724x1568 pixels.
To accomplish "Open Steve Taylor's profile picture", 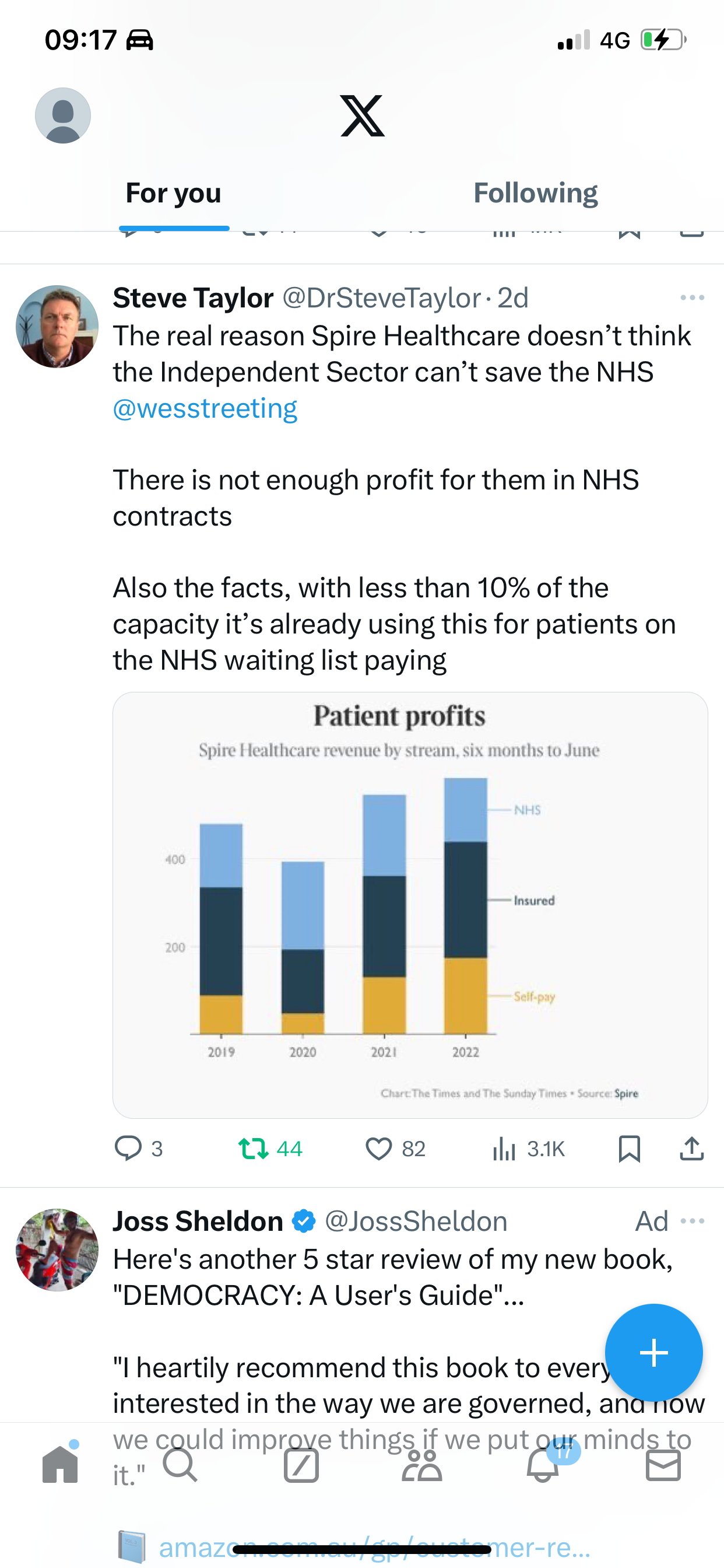I will click(x=57, y=326).
